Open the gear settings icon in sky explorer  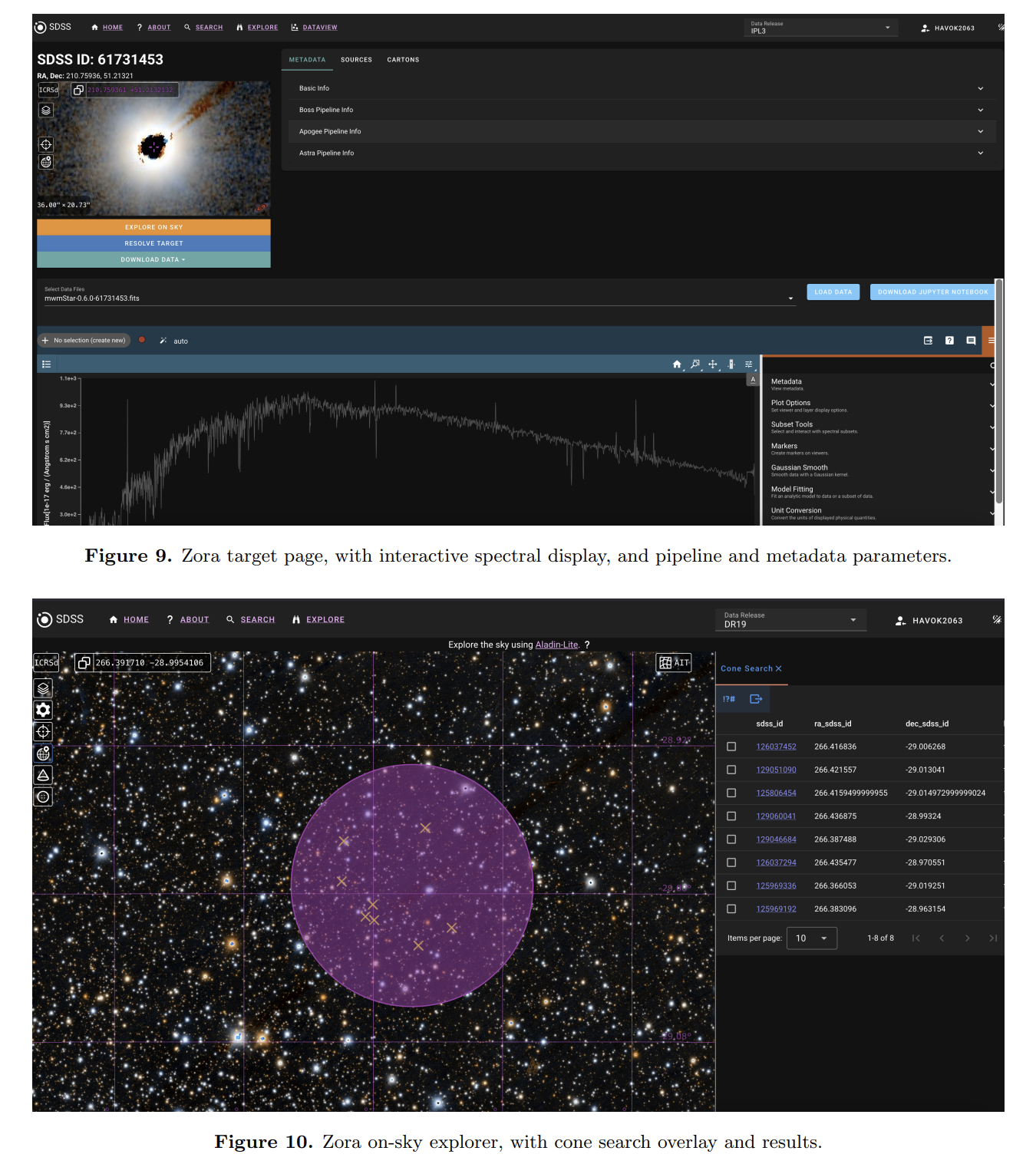click(x=43, y=710)
